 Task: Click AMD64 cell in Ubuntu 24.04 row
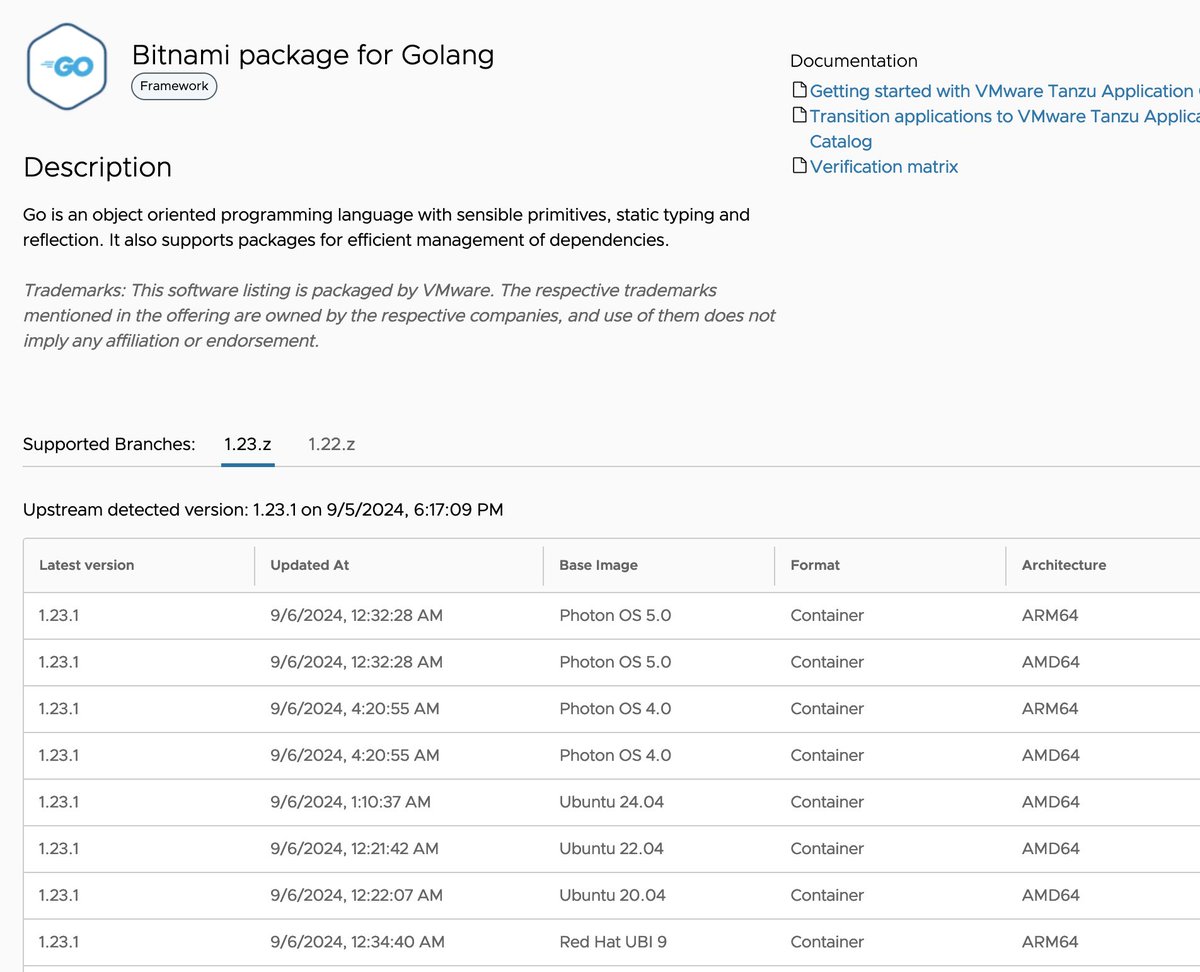(1050, 802)
